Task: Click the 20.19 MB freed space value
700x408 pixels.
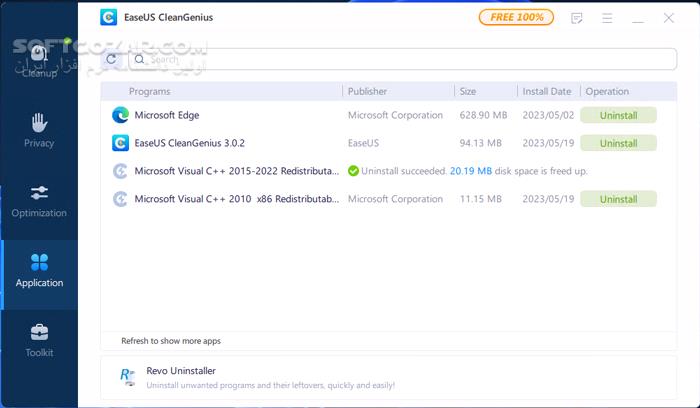Action: point(471,171)
